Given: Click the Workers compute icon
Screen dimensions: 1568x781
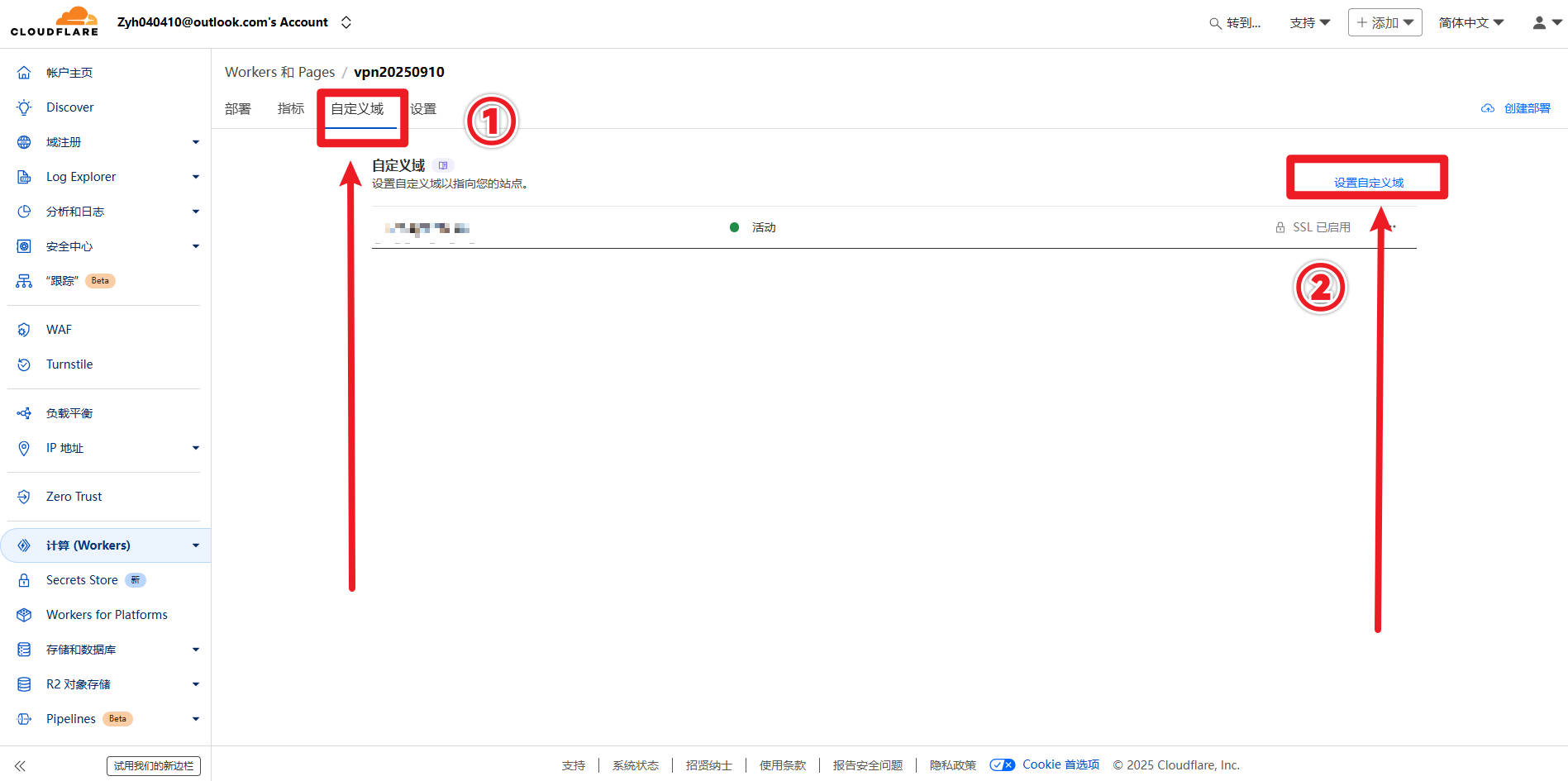Looking at the screenshot, I should pos(24,545).
